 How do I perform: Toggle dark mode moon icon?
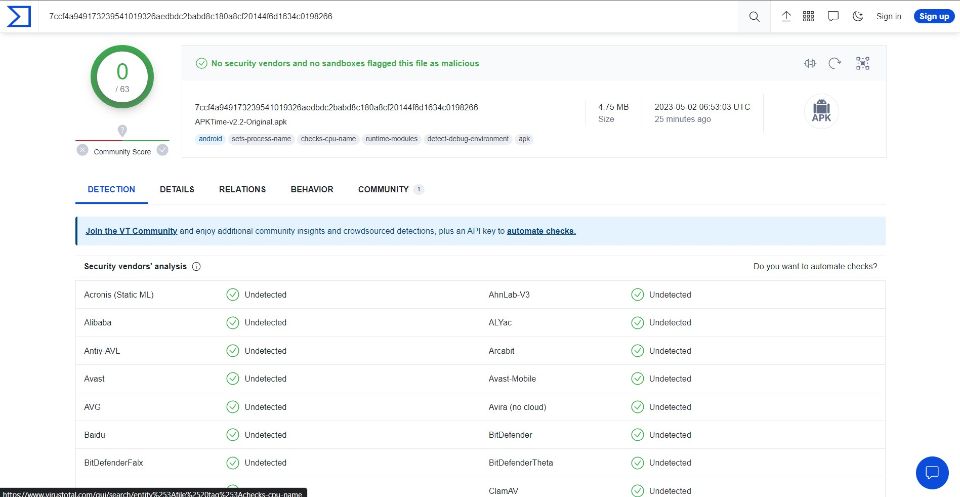click(858, 17)
